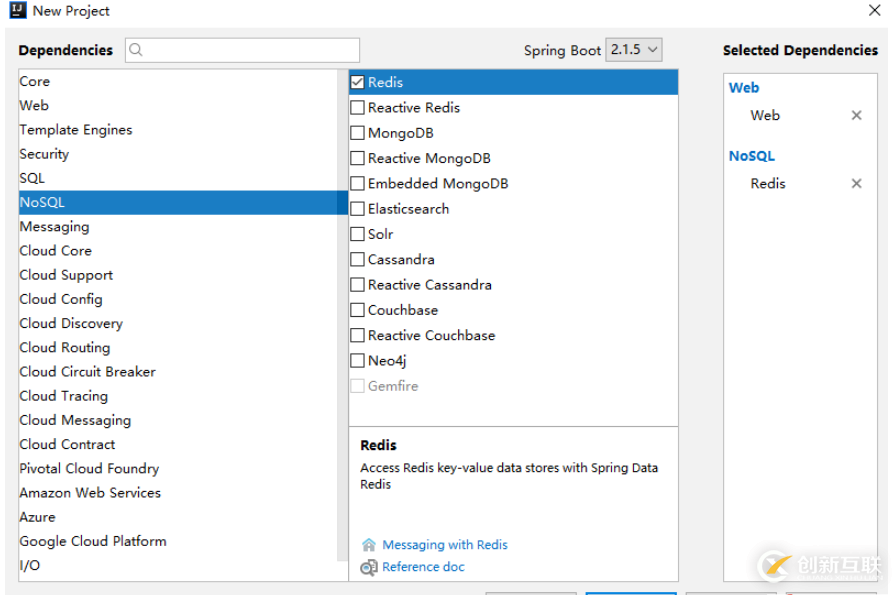Select Amazon Web Services category
892x595 pixels.
coord(90,493)
